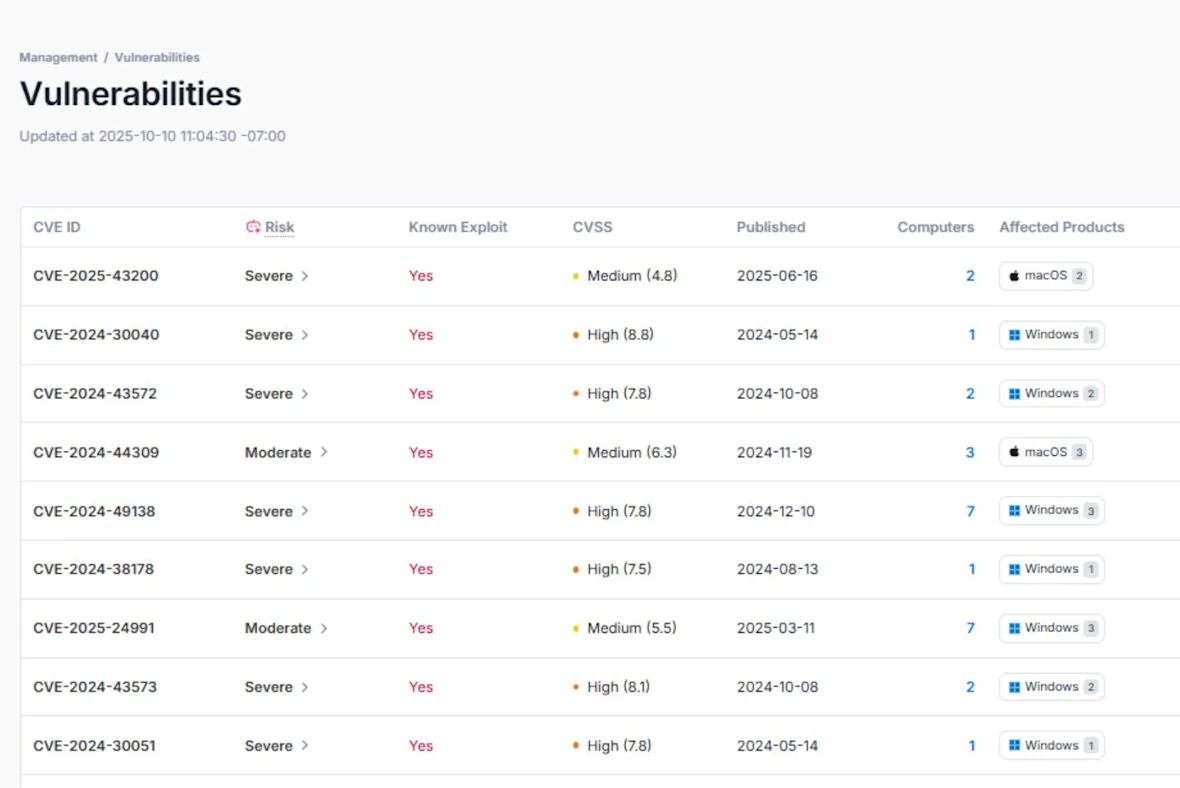The width and height of the screenshot is (1180, 788).
Task: Sort by the CVSS column header
Action: pyautogui.click(x=592, y=227)
